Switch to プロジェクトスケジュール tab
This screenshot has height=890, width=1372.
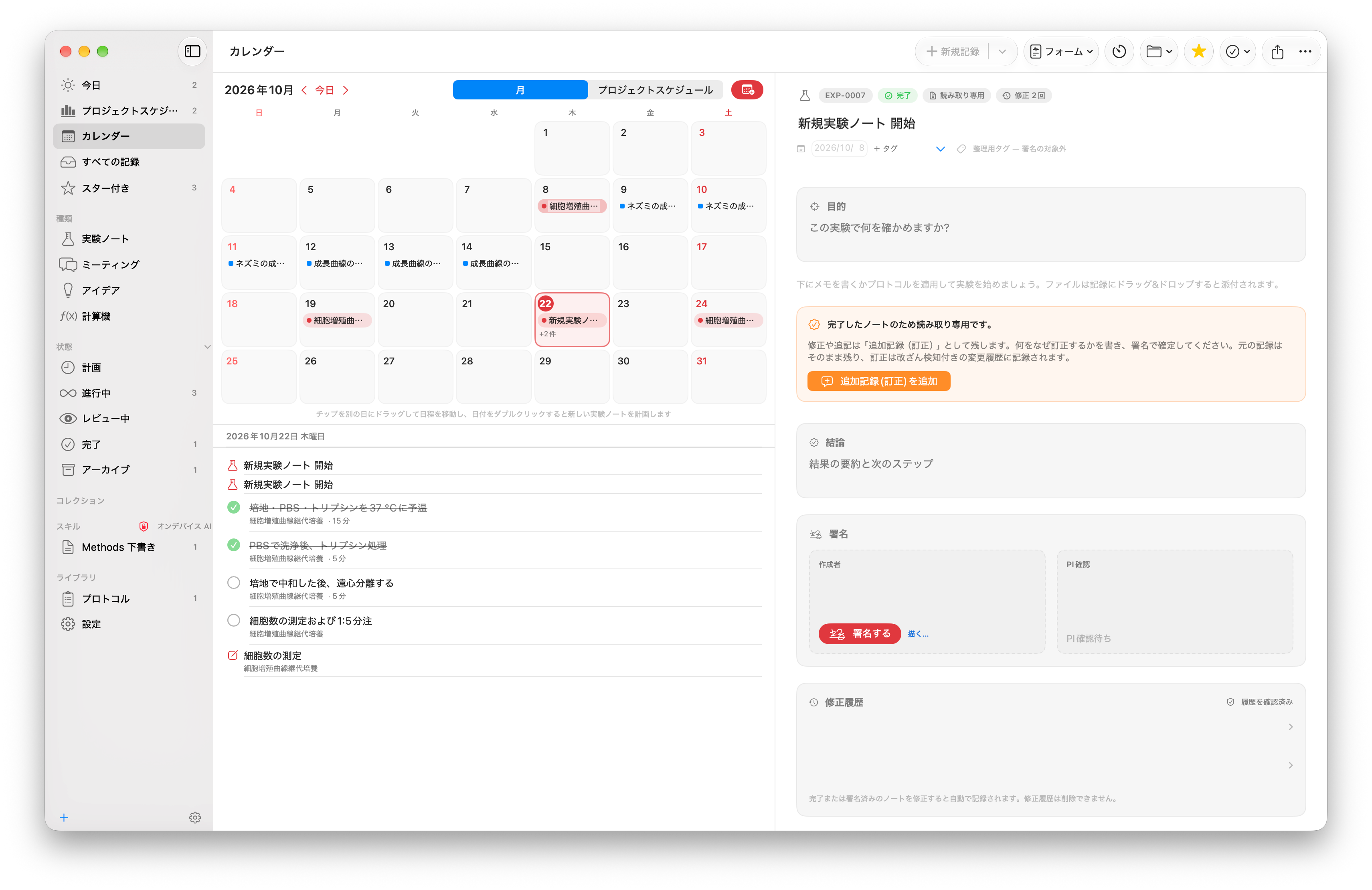655,90
